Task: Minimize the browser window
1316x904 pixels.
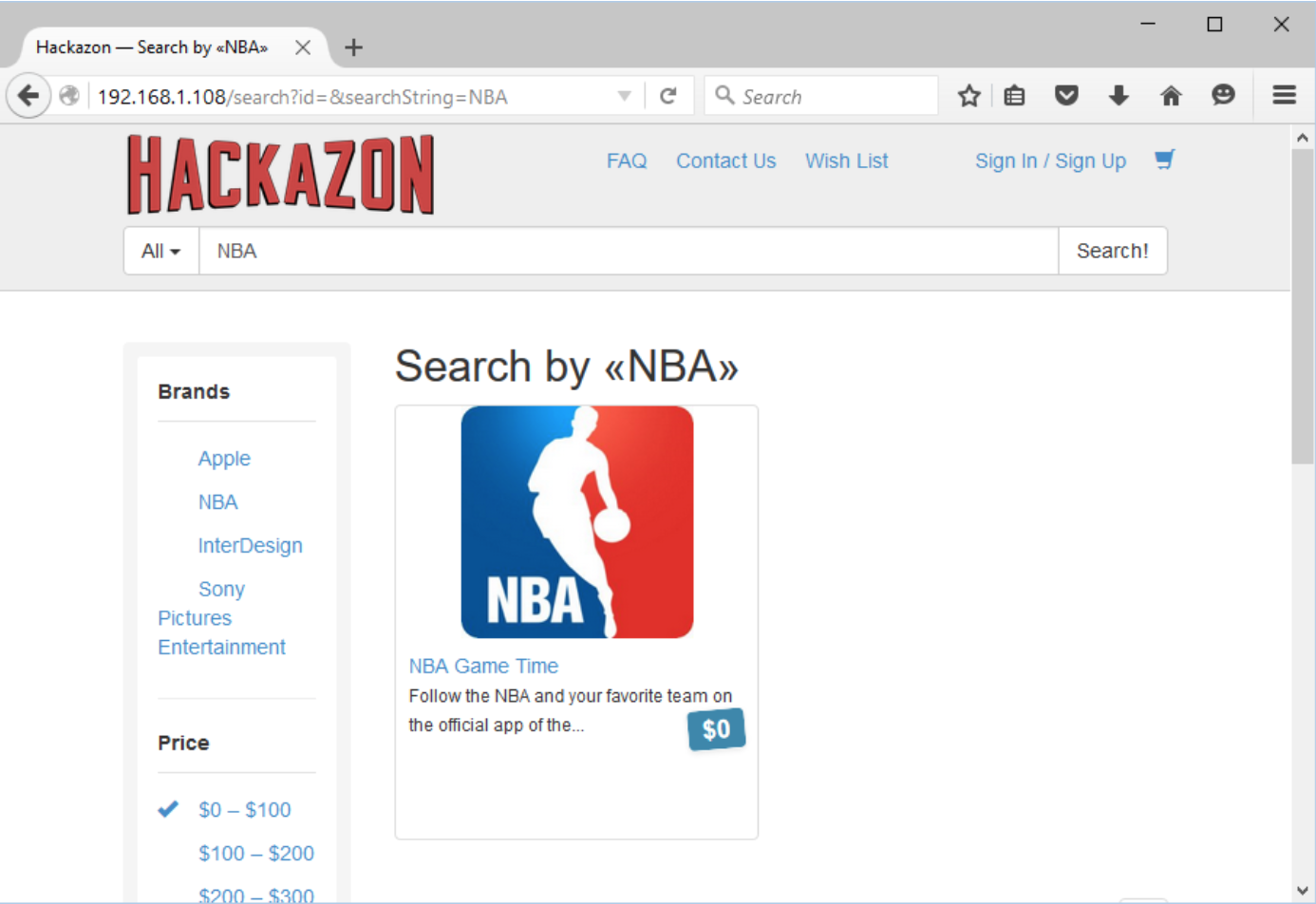Action: 1148,24
